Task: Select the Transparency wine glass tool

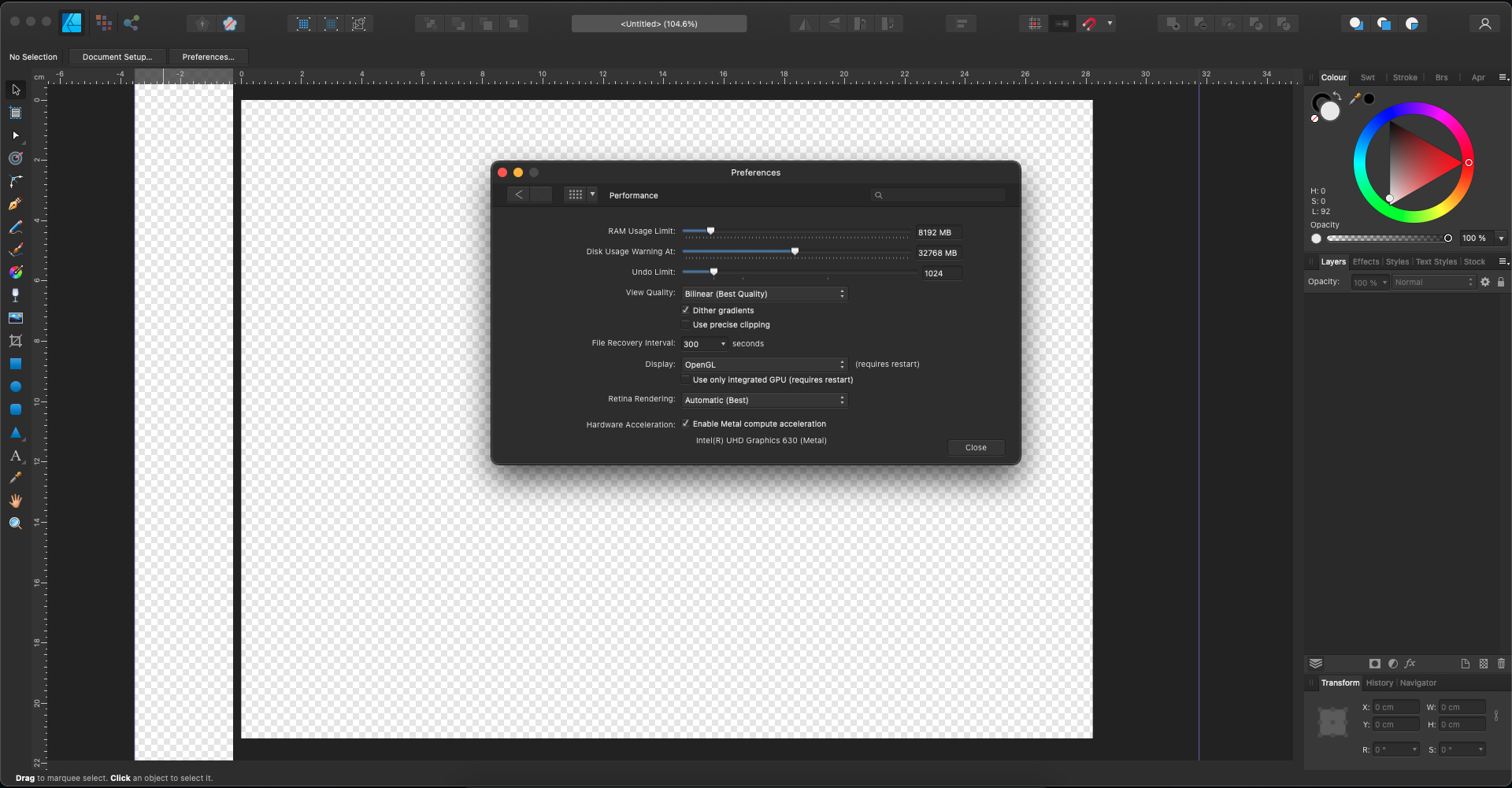Action: pyautogui.click(x=16, y=295)
